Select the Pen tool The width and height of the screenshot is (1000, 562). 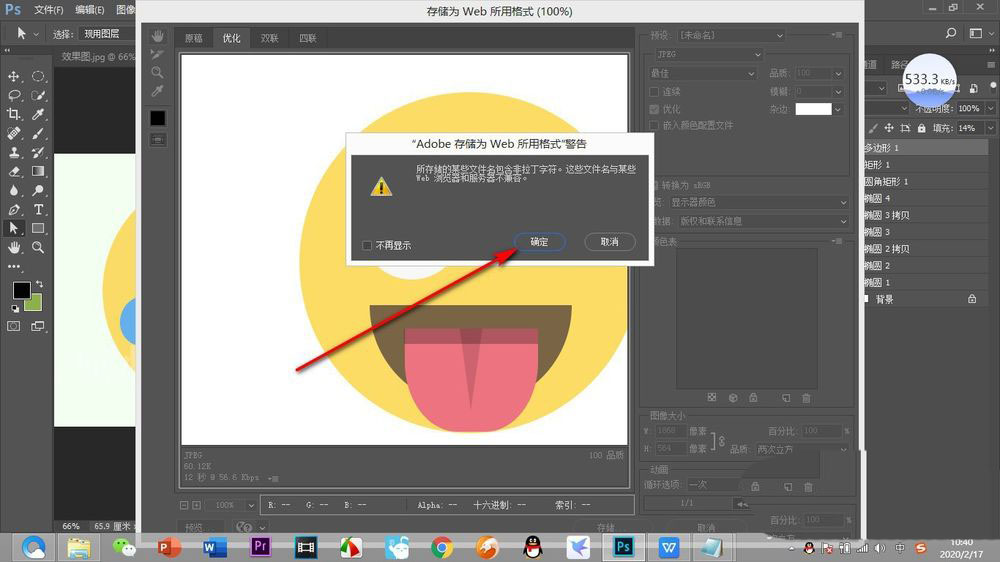14,209
